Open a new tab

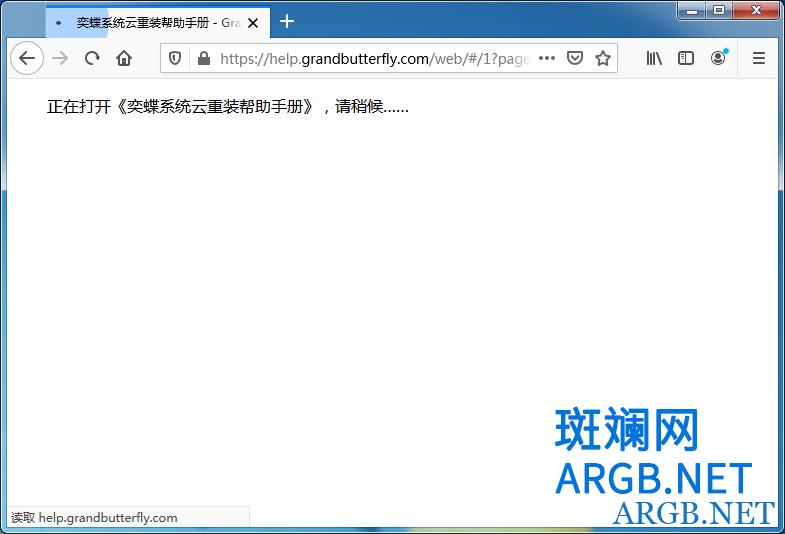coord(287,22)
